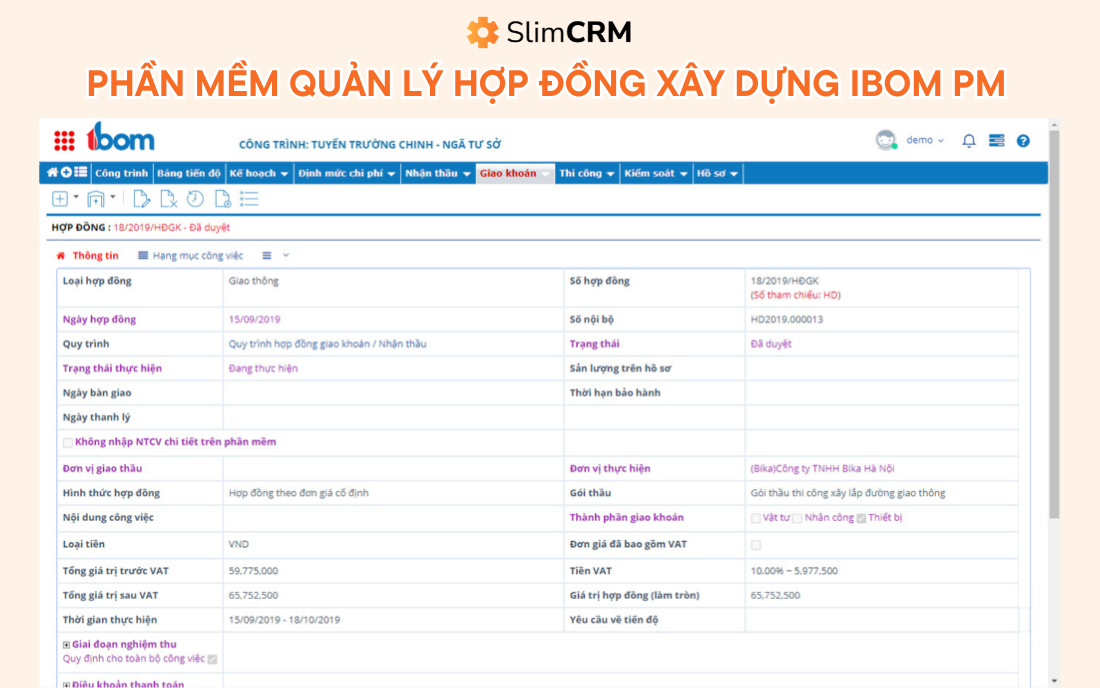Click the Đã duyệt status link
The height and width of the screenshot is (688, 1100).
pos(770,344)
